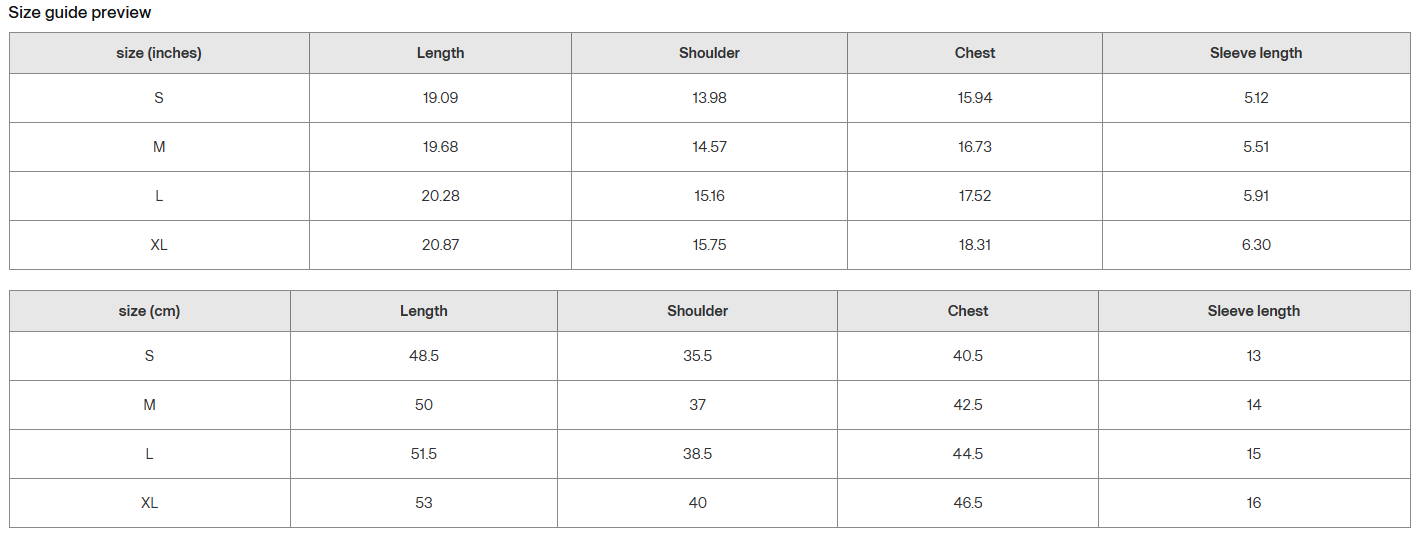Click the 48.5 length cell
This screenshot has height=538, width=1417.
coord(424,356)
